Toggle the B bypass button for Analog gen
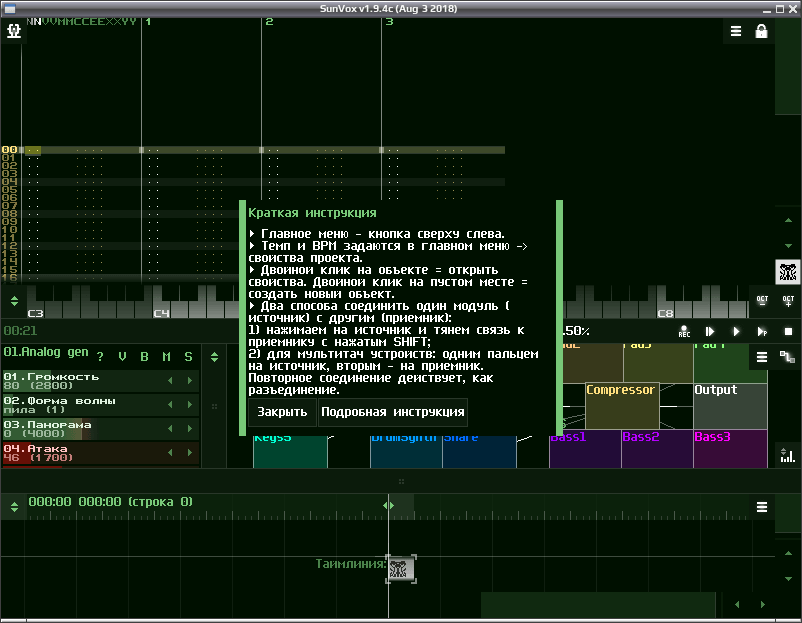This screenshot has width=802, height=623. (144, 357)
